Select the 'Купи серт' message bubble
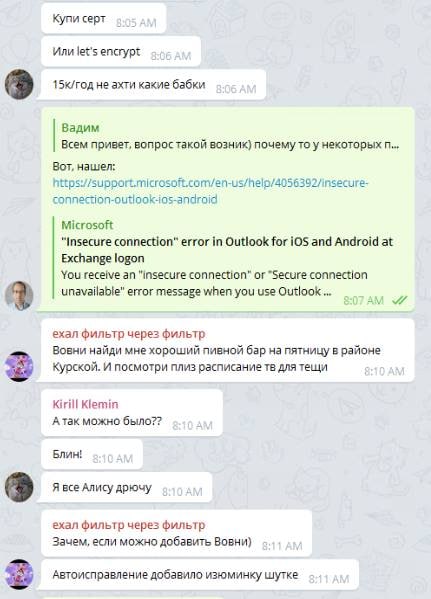 coord(104,18)
